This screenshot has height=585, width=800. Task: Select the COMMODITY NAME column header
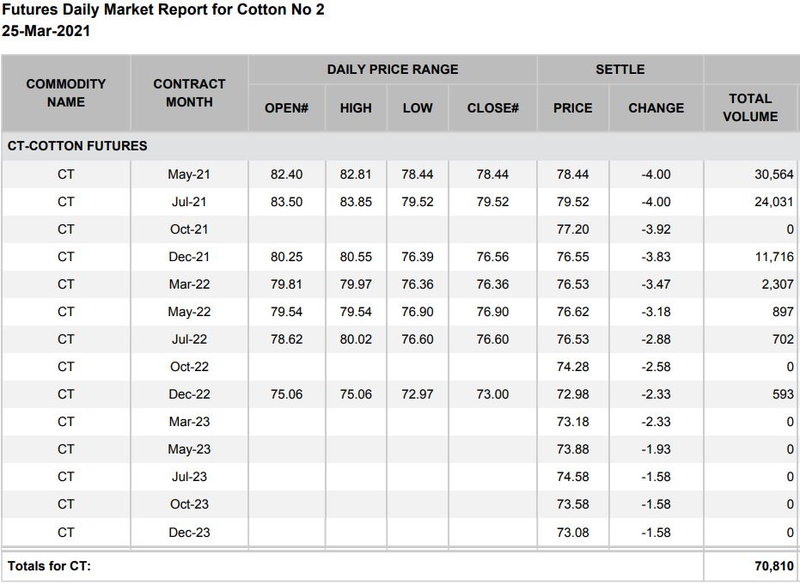(x=66, y=93)
